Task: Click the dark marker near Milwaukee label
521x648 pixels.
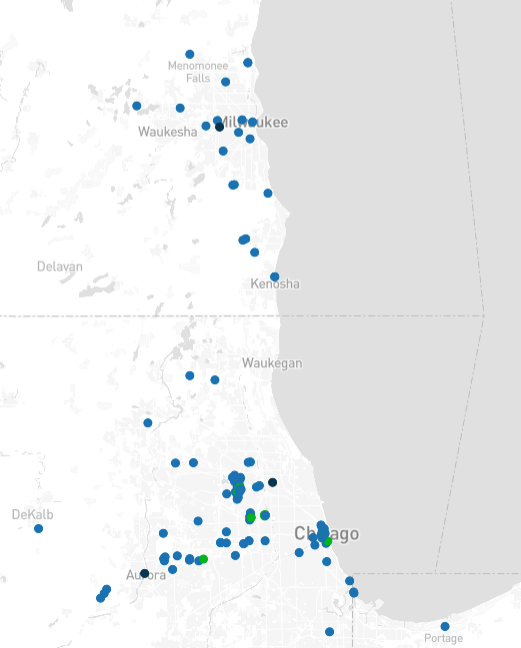Action: coord(219,127)
